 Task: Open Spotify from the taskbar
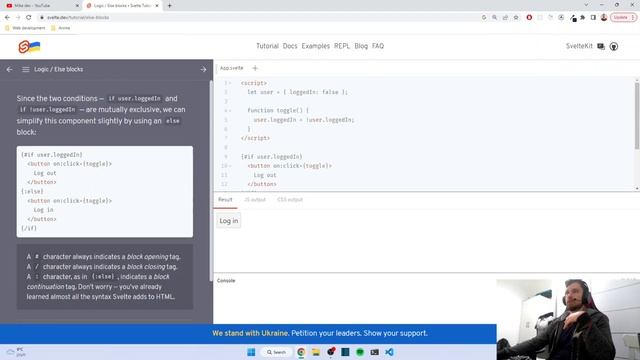click(360, 352)
